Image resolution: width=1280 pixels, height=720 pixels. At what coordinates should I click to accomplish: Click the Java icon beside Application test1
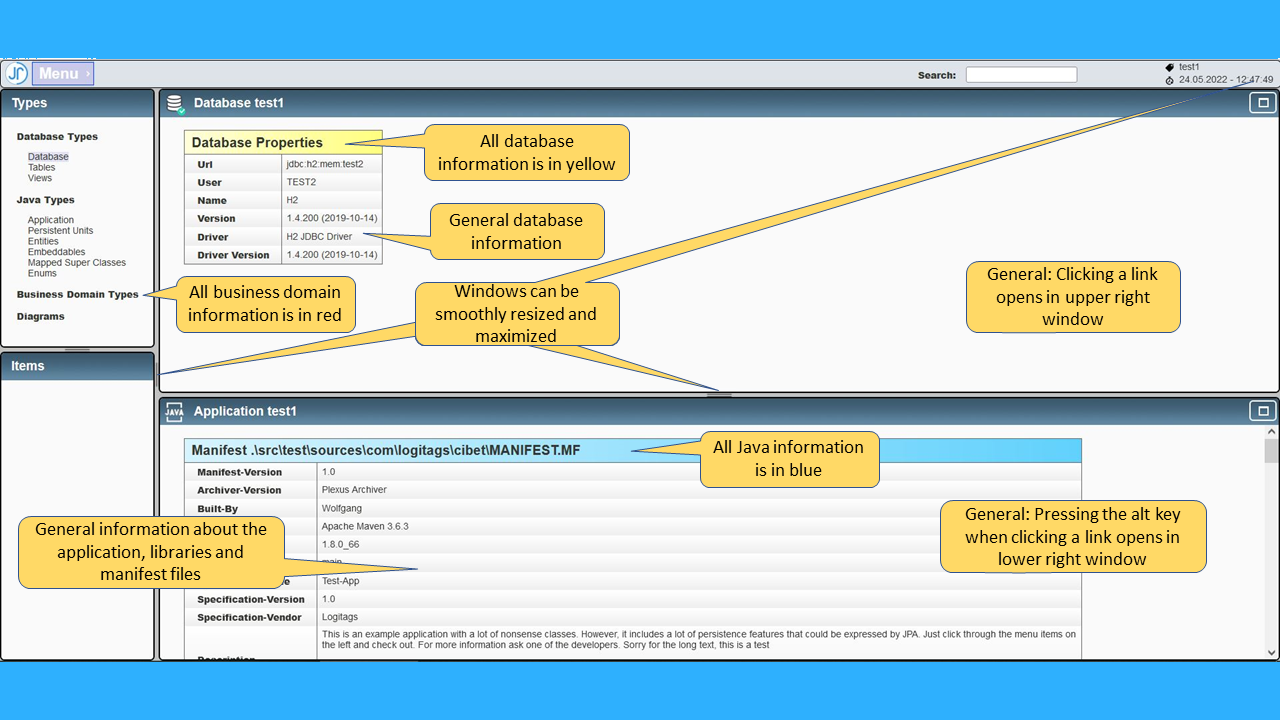point(174,411)
